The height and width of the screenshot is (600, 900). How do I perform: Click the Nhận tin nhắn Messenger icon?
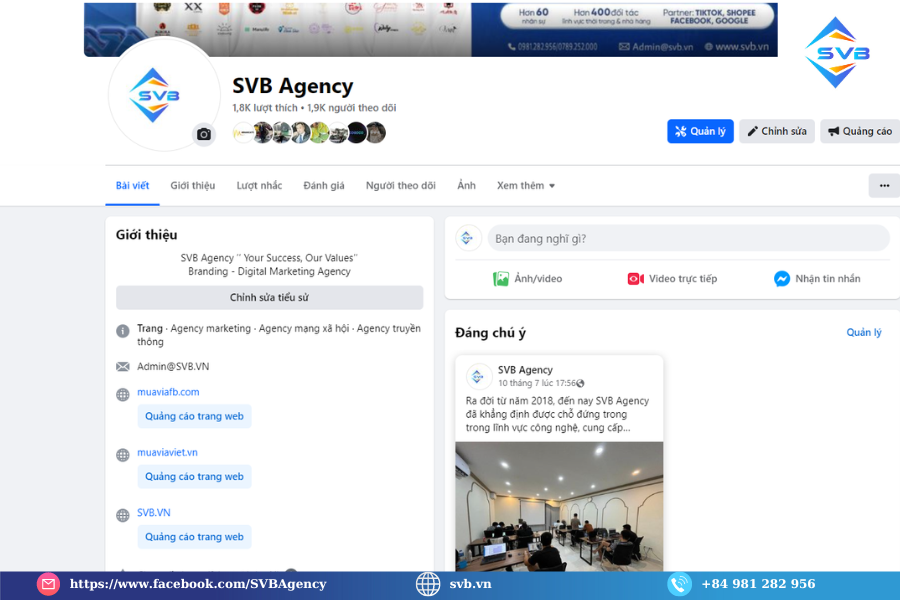coord(782,279)
